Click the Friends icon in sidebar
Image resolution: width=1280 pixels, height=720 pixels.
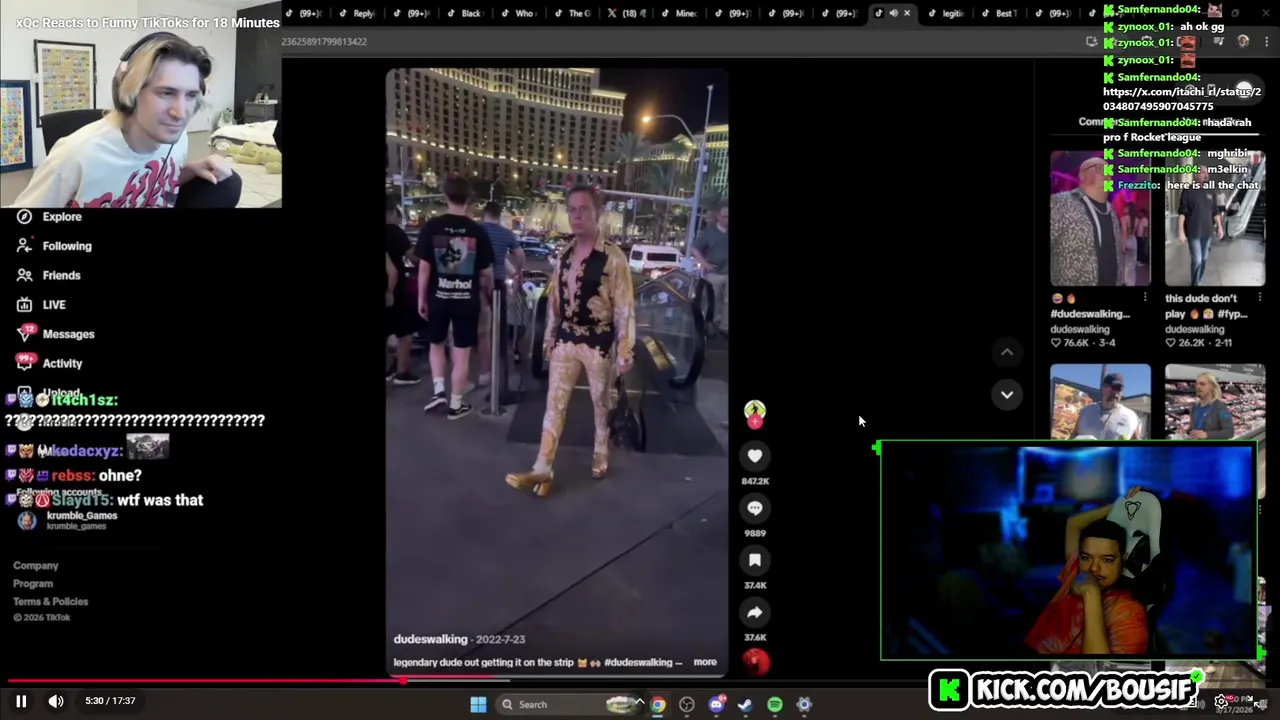point(24,275)
